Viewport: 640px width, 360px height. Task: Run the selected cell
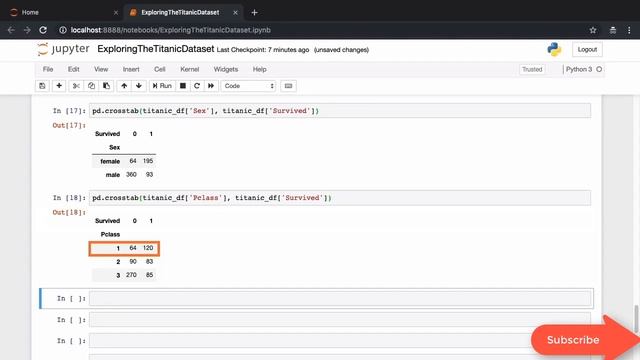[x=162, y=86]
